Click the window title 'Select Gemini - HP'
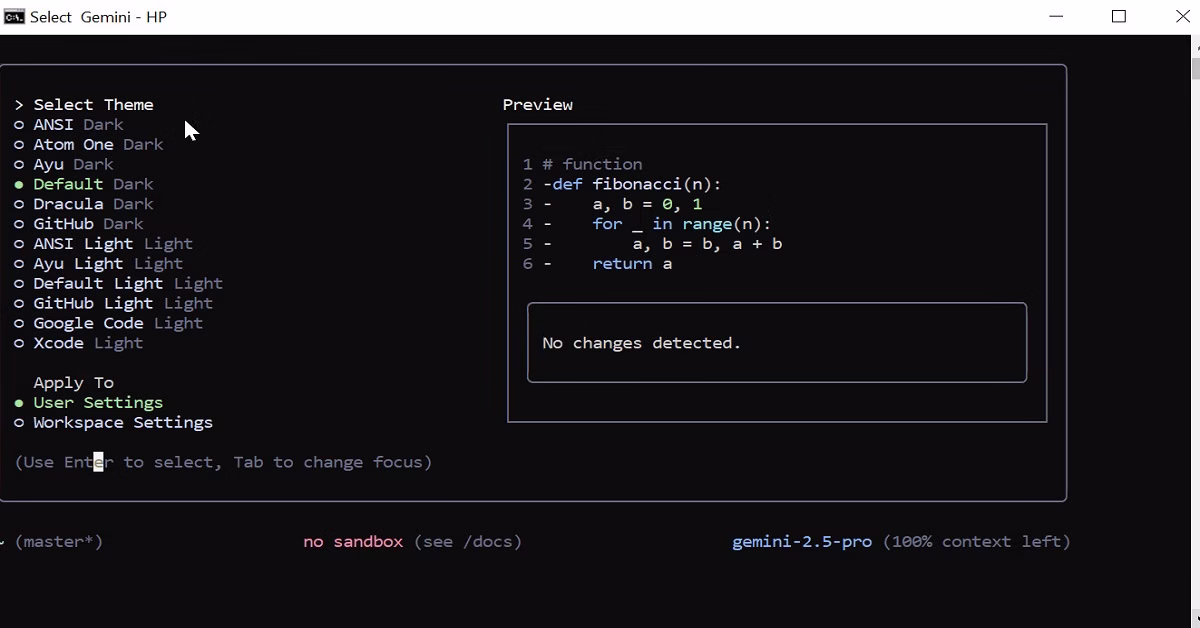The image size is (1200, 628). coord(98,17)
